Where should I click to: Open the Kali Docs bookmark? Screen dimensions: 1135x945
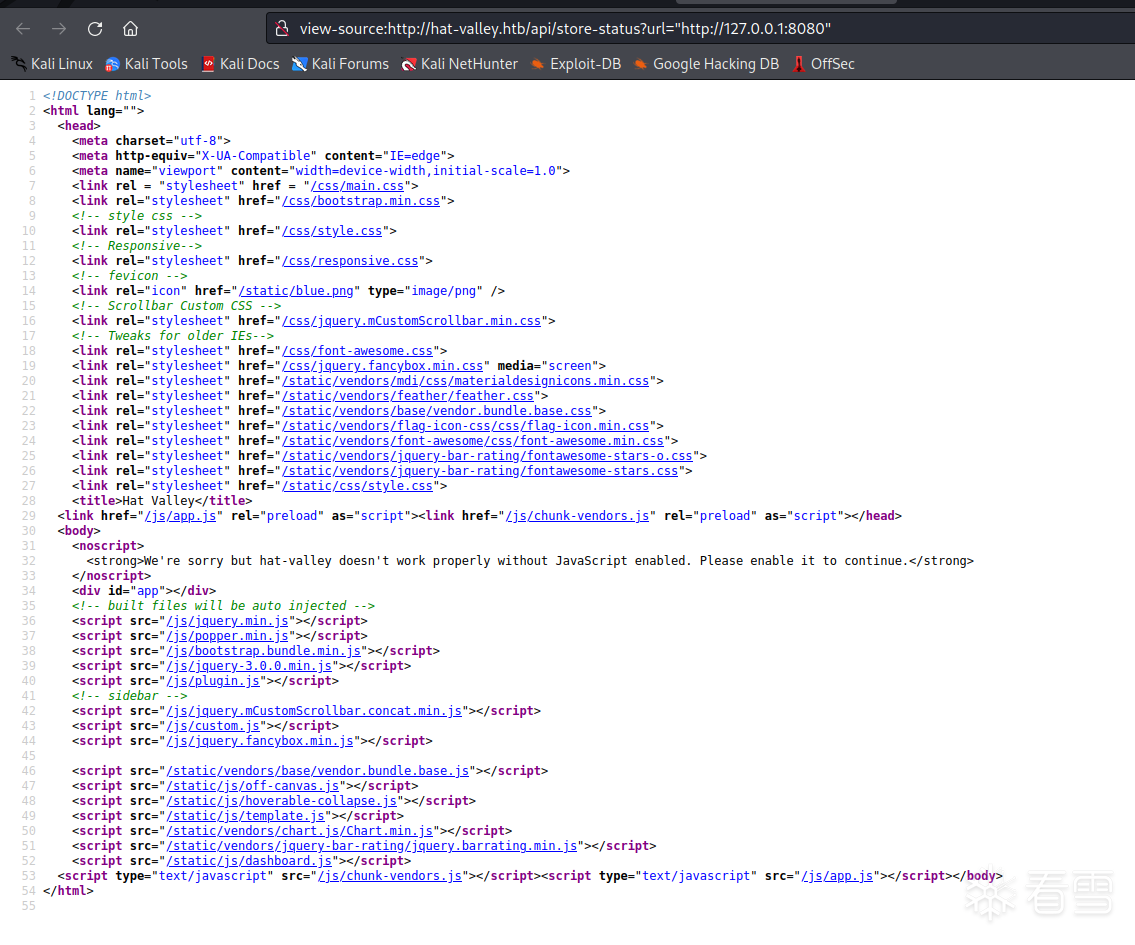point(240,64)
